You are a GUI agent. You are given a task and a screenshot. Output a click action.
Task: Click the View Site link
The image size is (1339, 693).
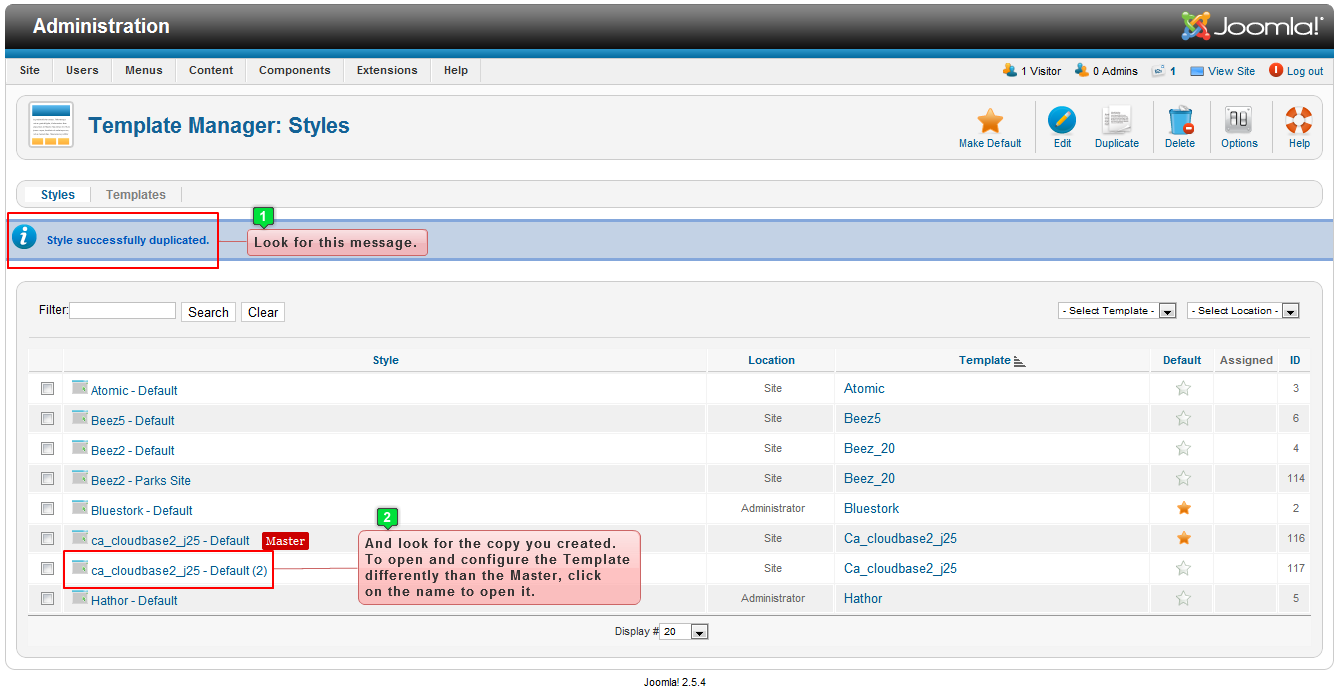1231,71
